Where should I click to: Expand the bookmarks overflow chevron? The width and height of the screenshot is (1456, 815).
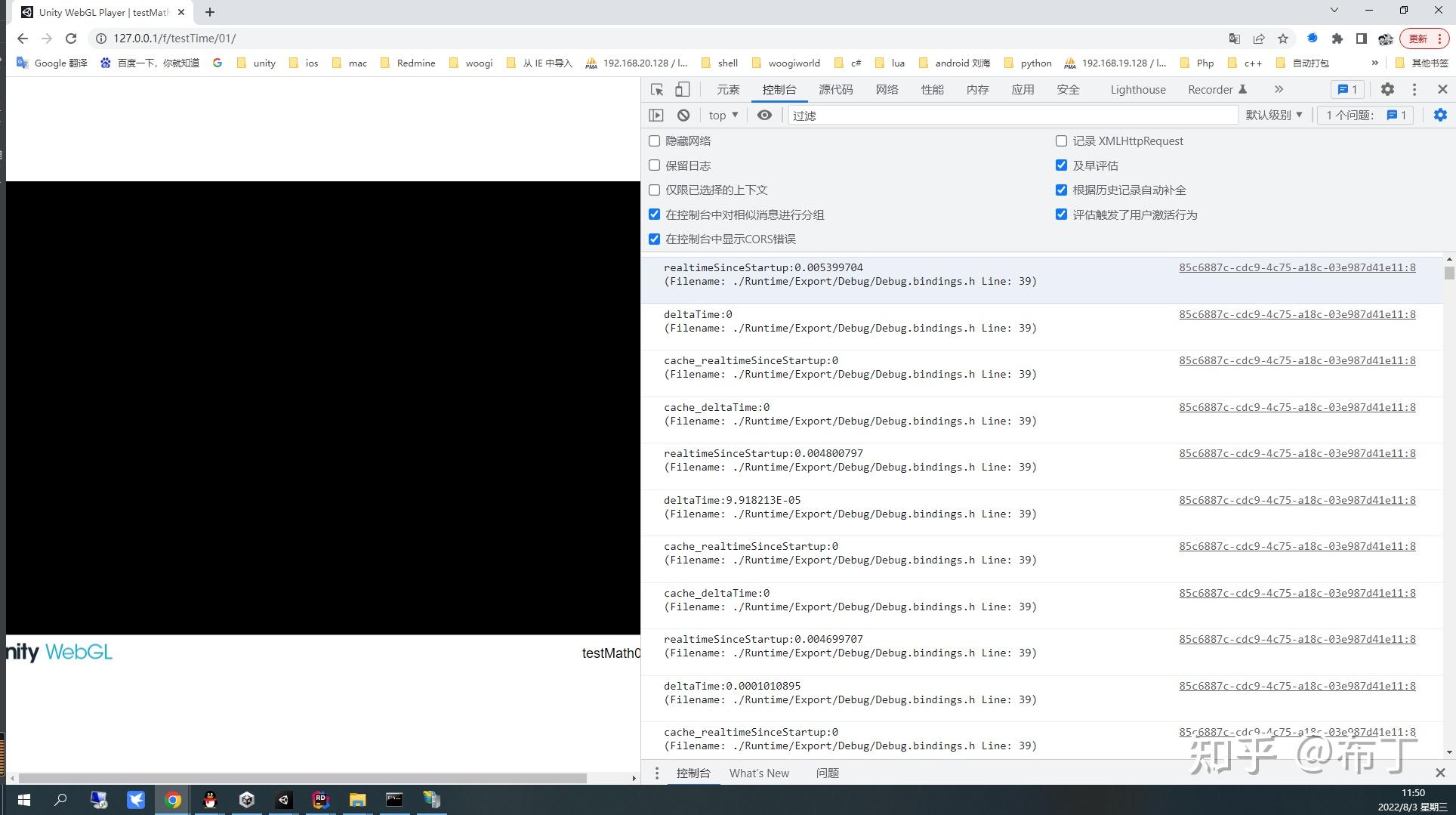1374,63
